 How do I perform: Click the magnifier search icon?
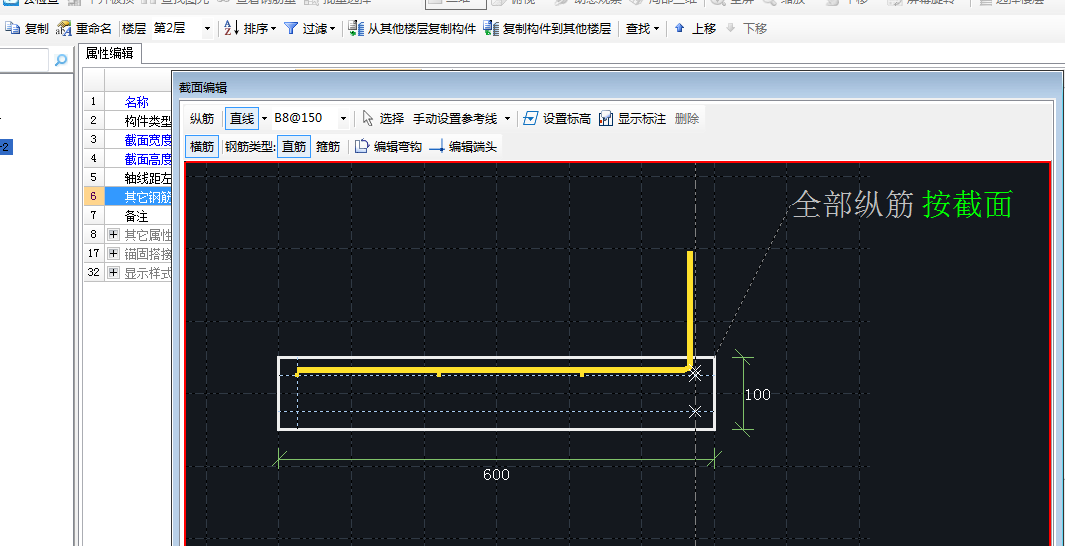60,60
